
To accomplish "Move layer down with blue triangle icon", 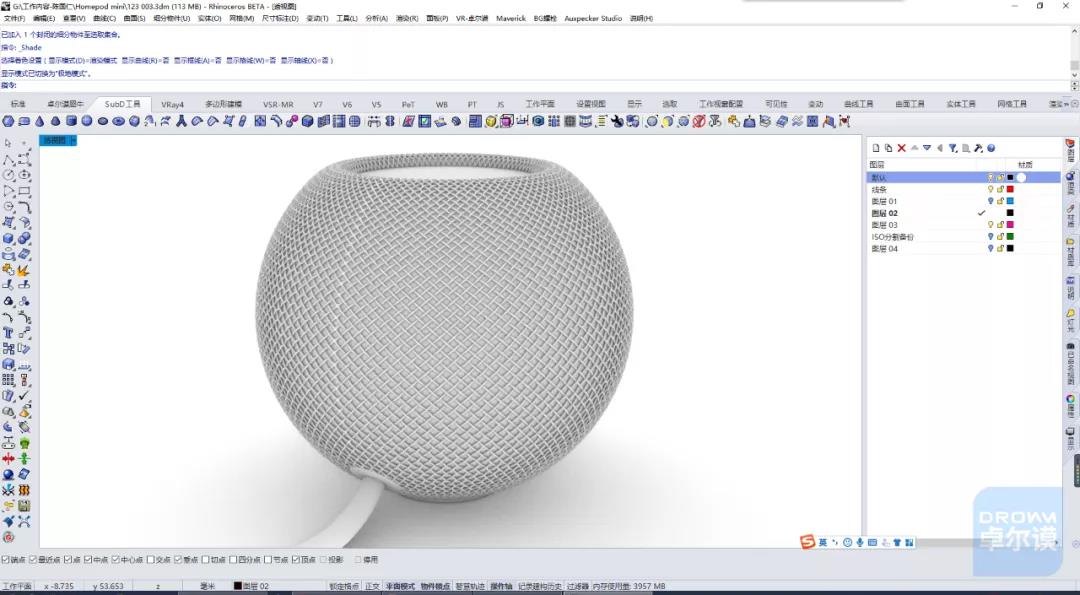I will 927,148.
